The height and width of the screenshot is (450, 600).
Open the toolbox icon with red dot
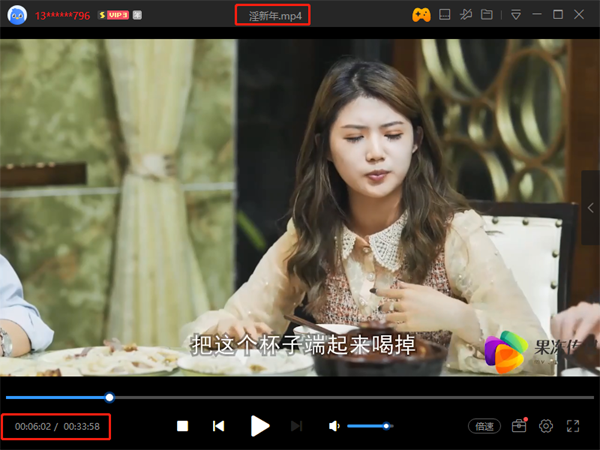(518, 426)
